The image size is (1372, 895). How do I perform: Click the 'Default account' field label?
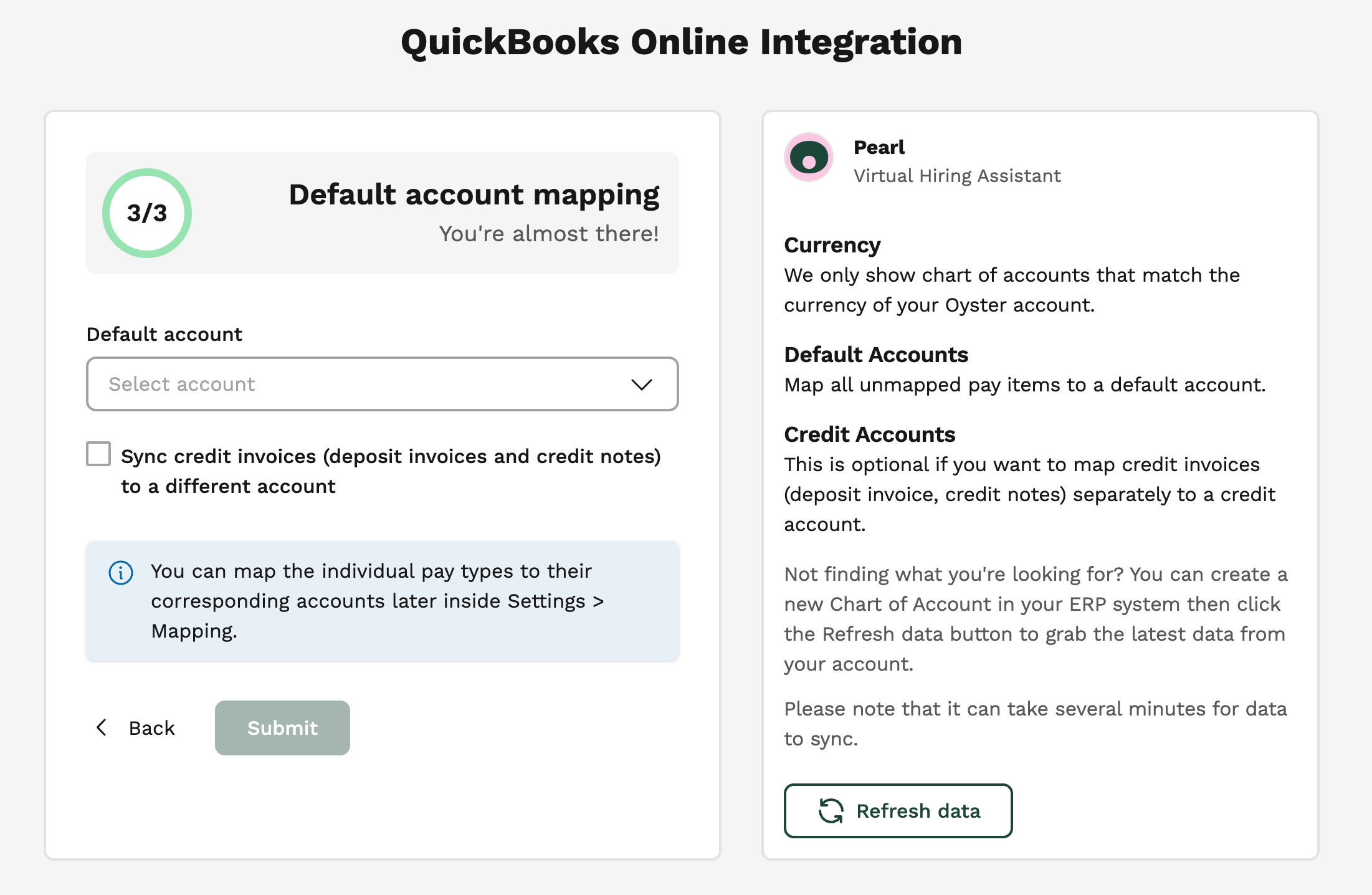point(164,334)
